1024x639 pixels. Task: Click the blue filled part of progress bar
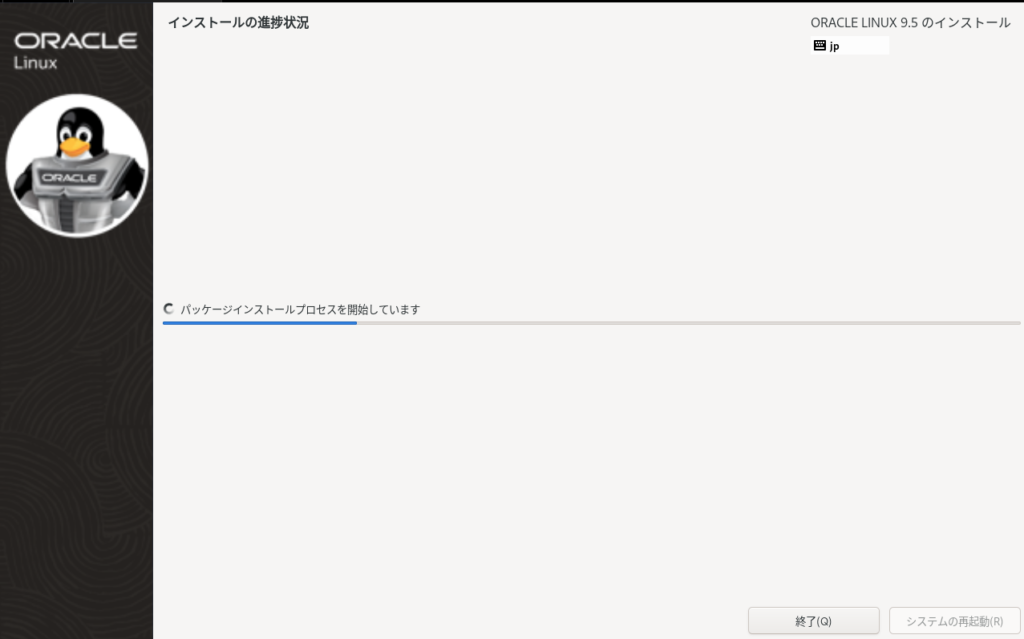[260, 323]
